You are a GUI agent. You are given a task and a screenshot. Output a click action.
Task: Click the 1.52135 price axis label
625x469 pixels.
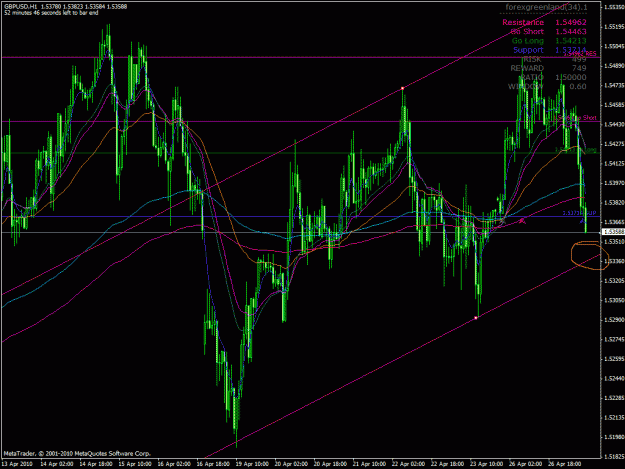(x=614, y=417)
